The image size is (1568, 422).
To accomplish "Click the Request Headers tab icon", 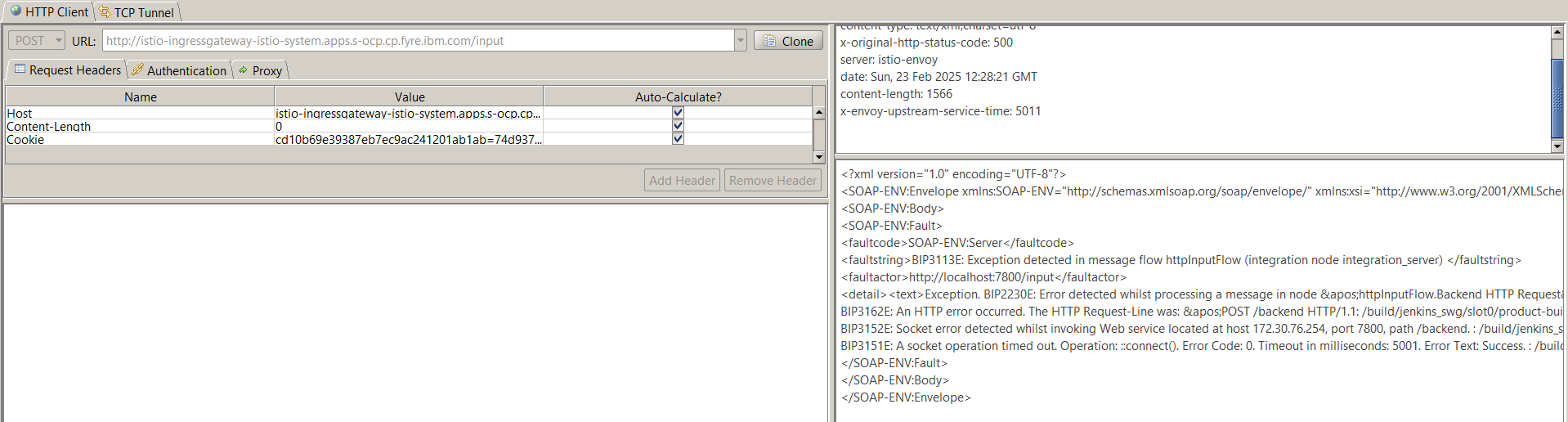I will (x=20, y=70).
